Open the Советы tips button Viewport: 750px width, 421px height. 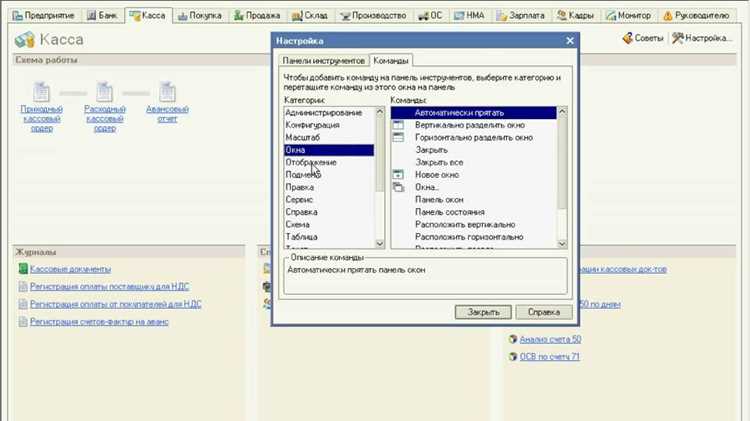click(642, 38)
